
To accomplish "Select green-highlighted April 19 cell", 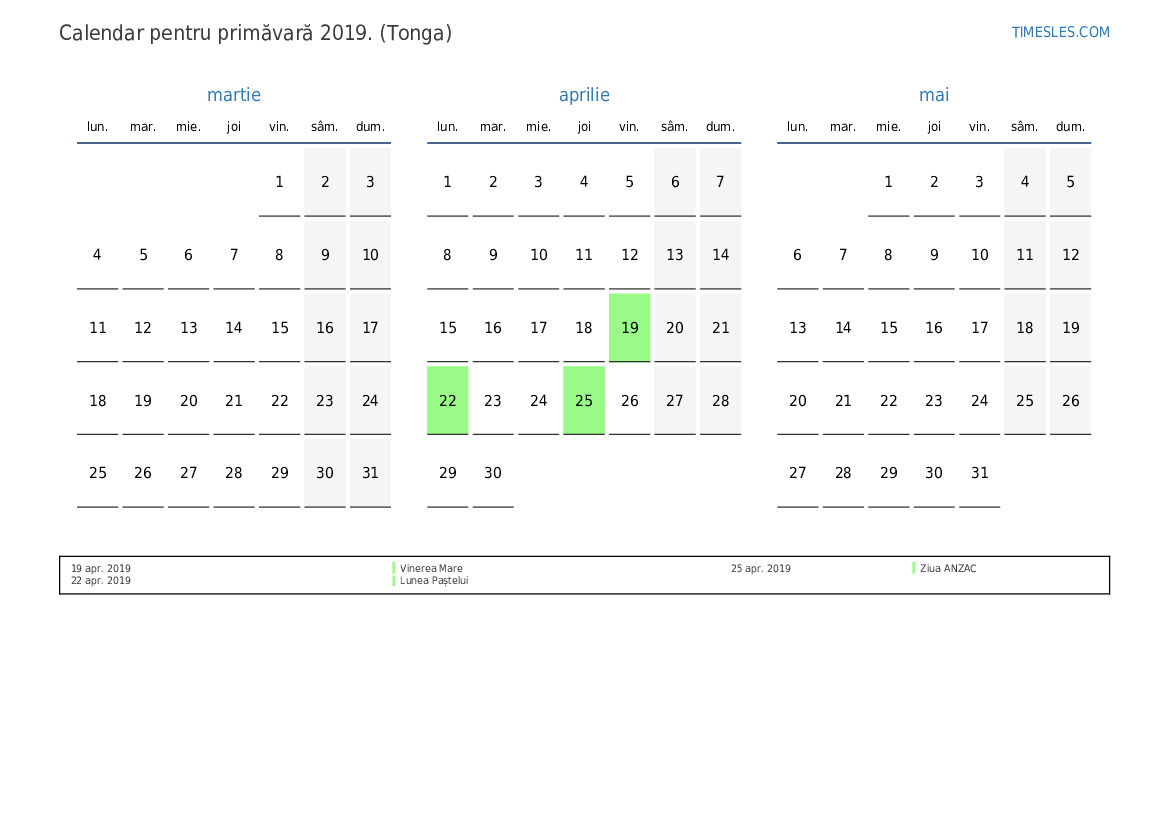I will 629,328.
